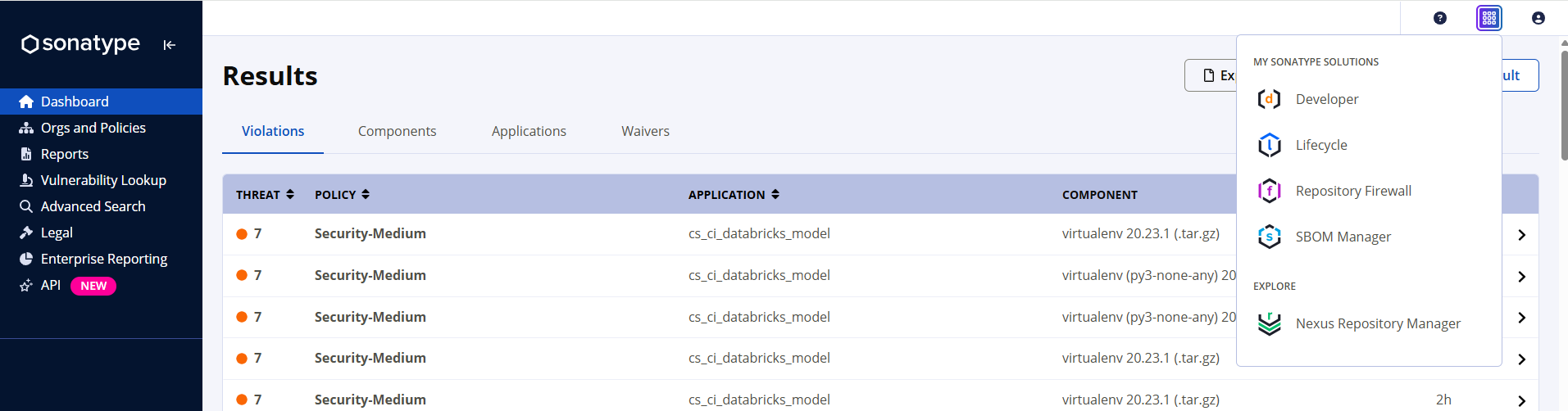
Task: Open Dashboard in the sidebar
Action: click(101, 102)
